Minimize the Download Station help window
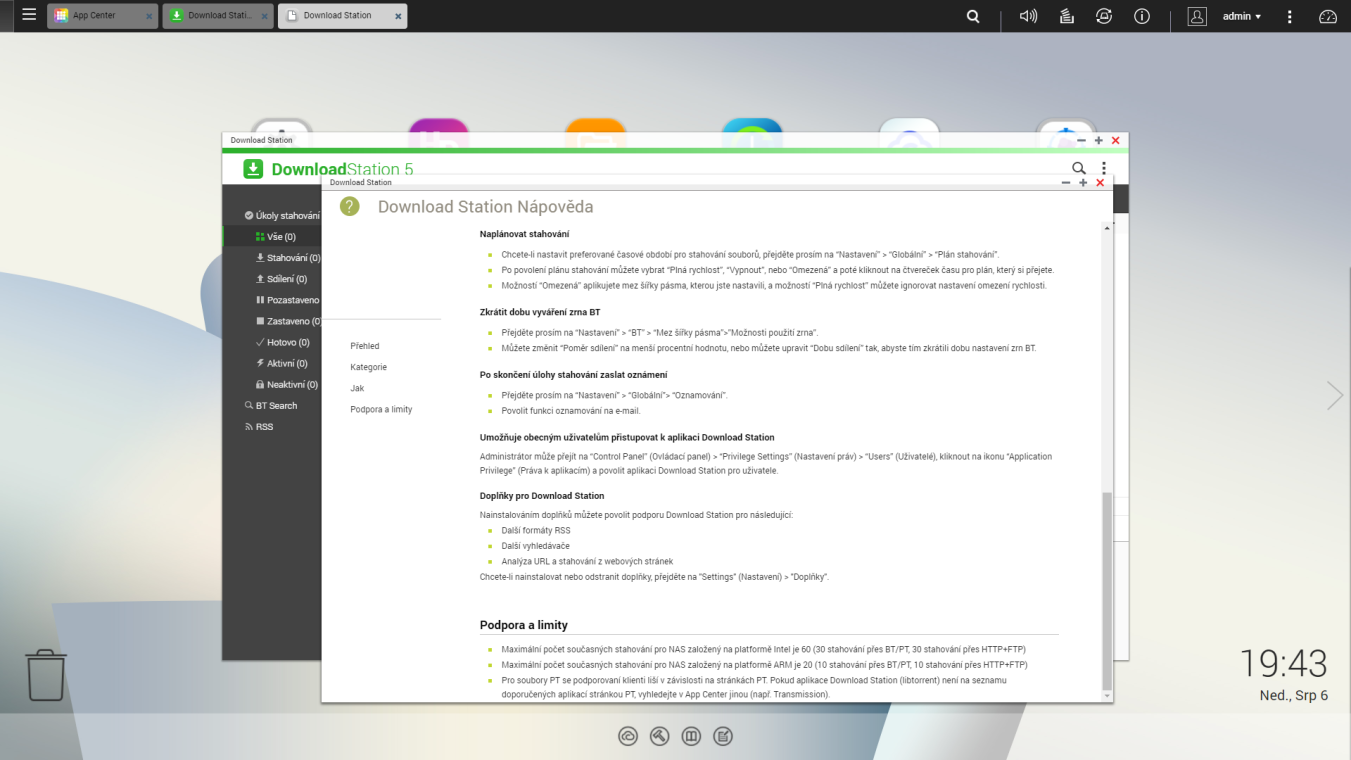Screen dimensions: 1351x760 coord(1066,183)
